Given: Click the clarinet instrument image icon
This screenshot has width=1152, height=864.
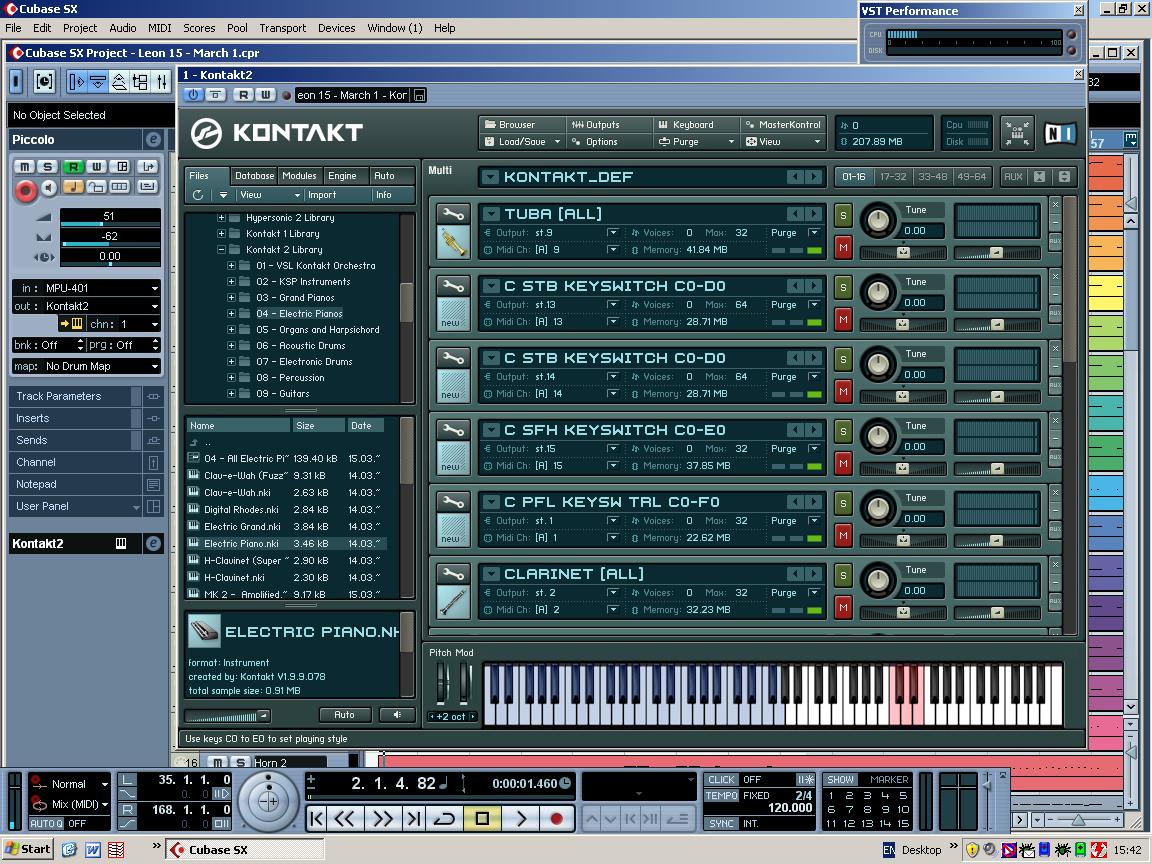Looking at the screenshot, I should click(453, 602).
